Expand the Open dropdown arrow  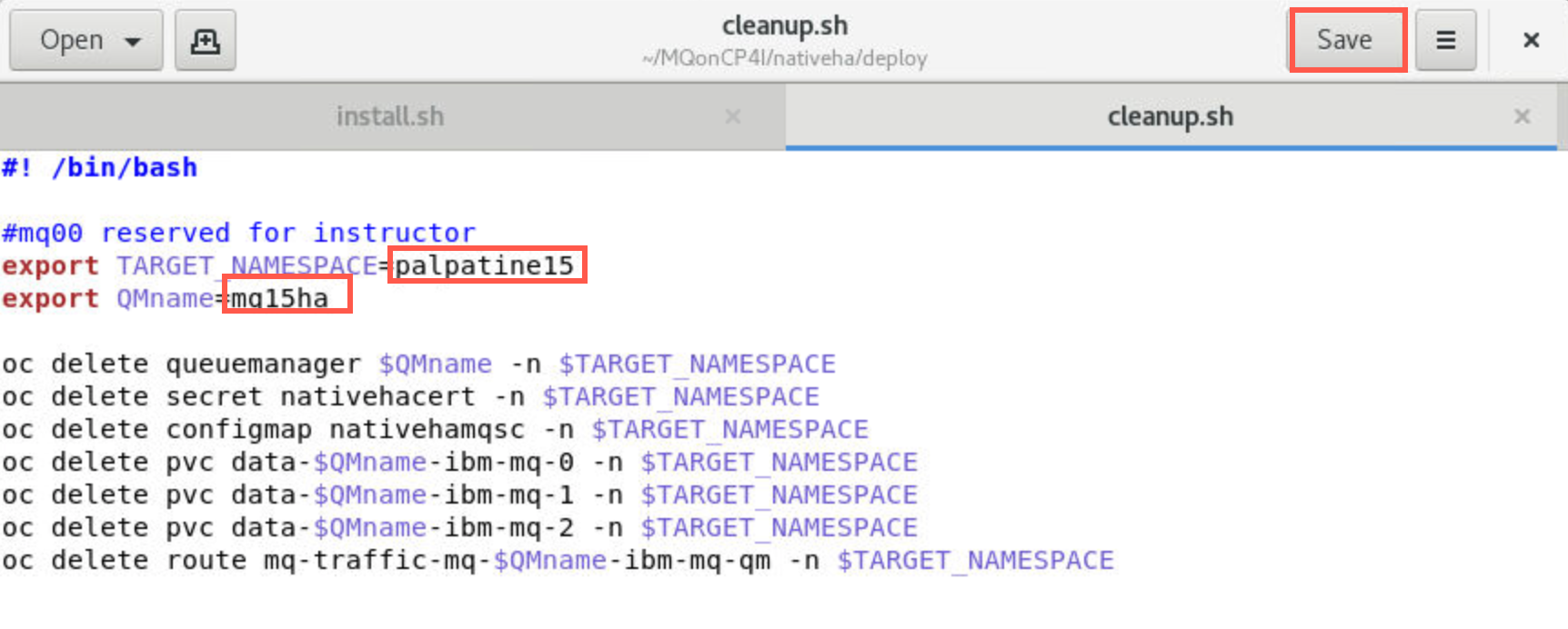point(133,42)
